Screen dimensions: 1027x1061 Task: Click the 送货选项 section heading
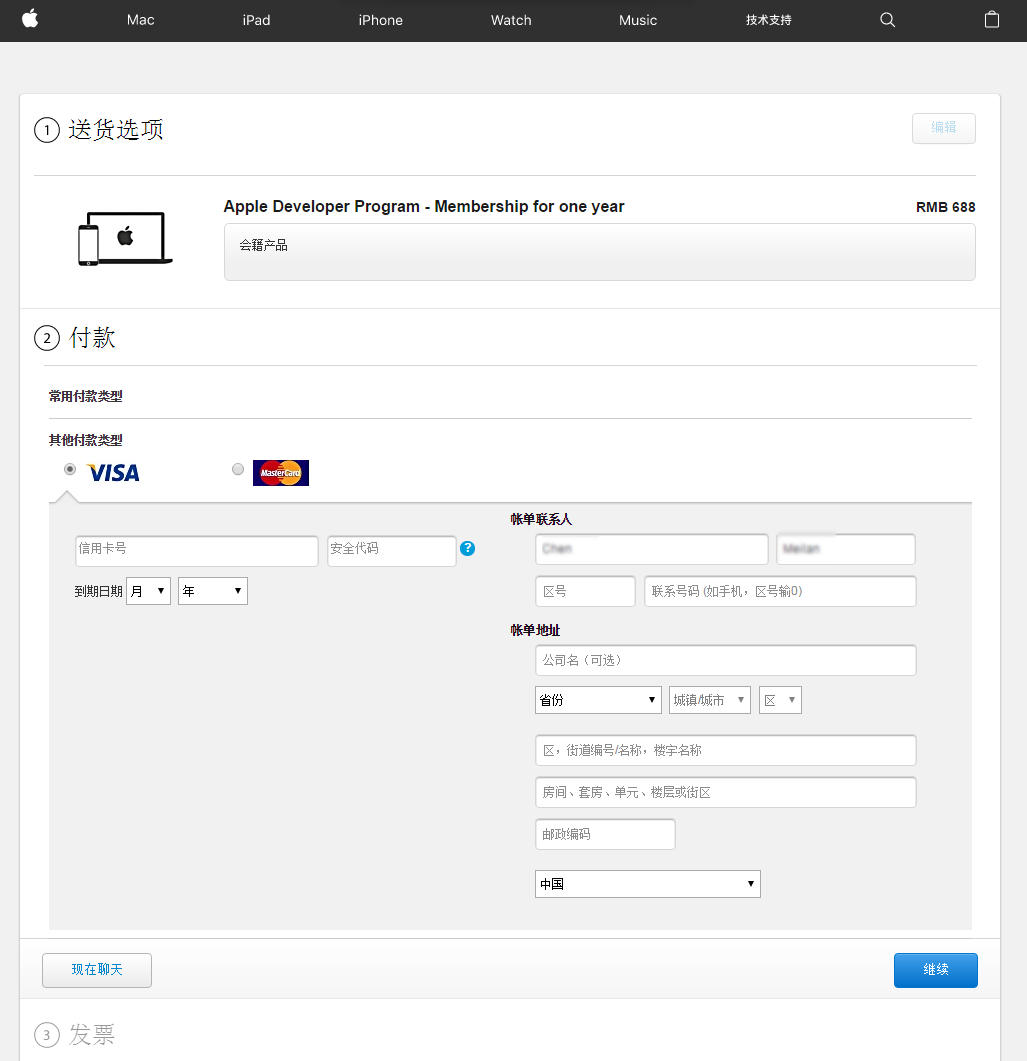[x=116, y=130]
